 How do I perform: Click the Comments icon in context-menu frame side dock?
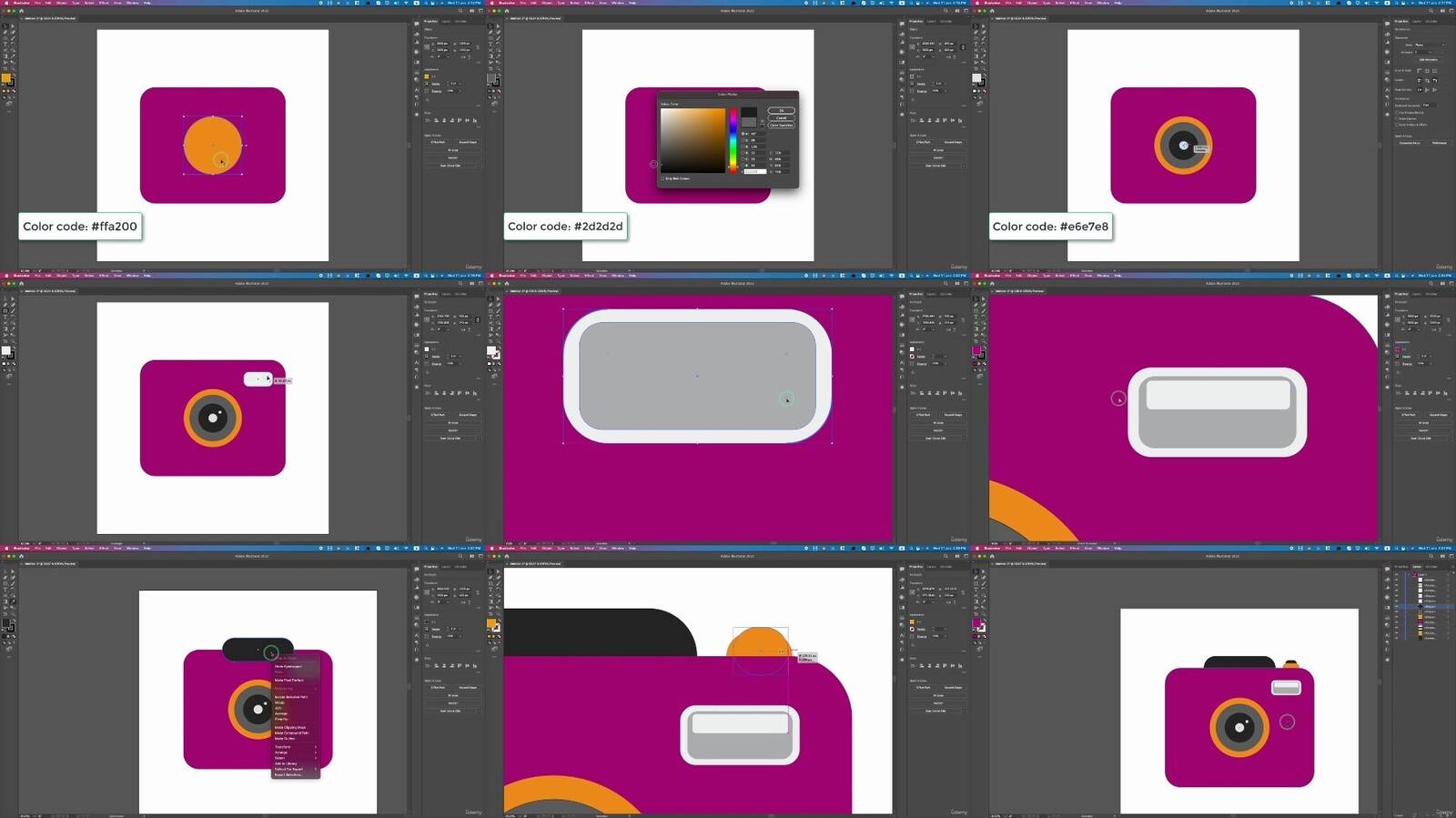pos(416,569)
